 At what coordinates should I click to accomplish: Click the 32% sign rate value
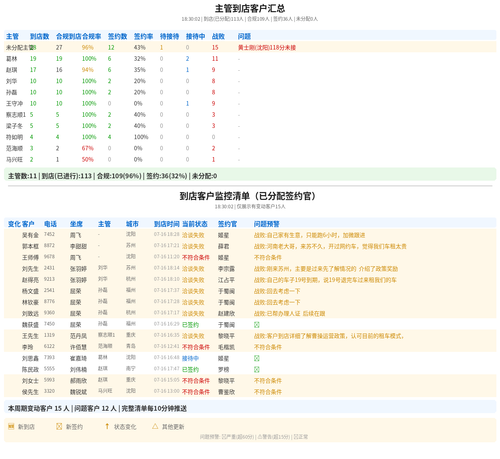click(x=140, y=59)
